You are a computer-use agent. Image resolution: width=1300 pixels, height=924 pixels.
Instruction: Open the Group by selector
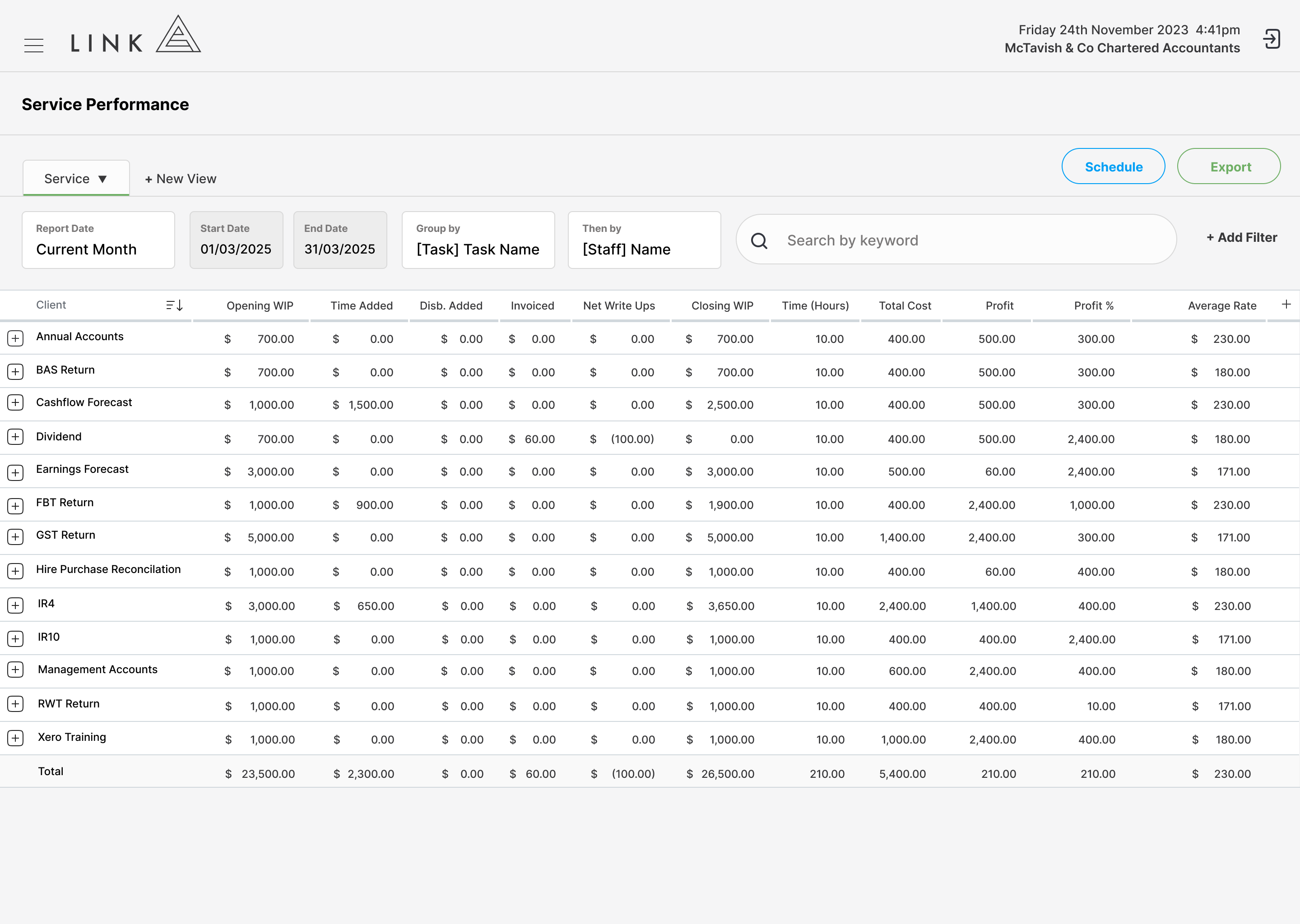click(x=478, y=240)
